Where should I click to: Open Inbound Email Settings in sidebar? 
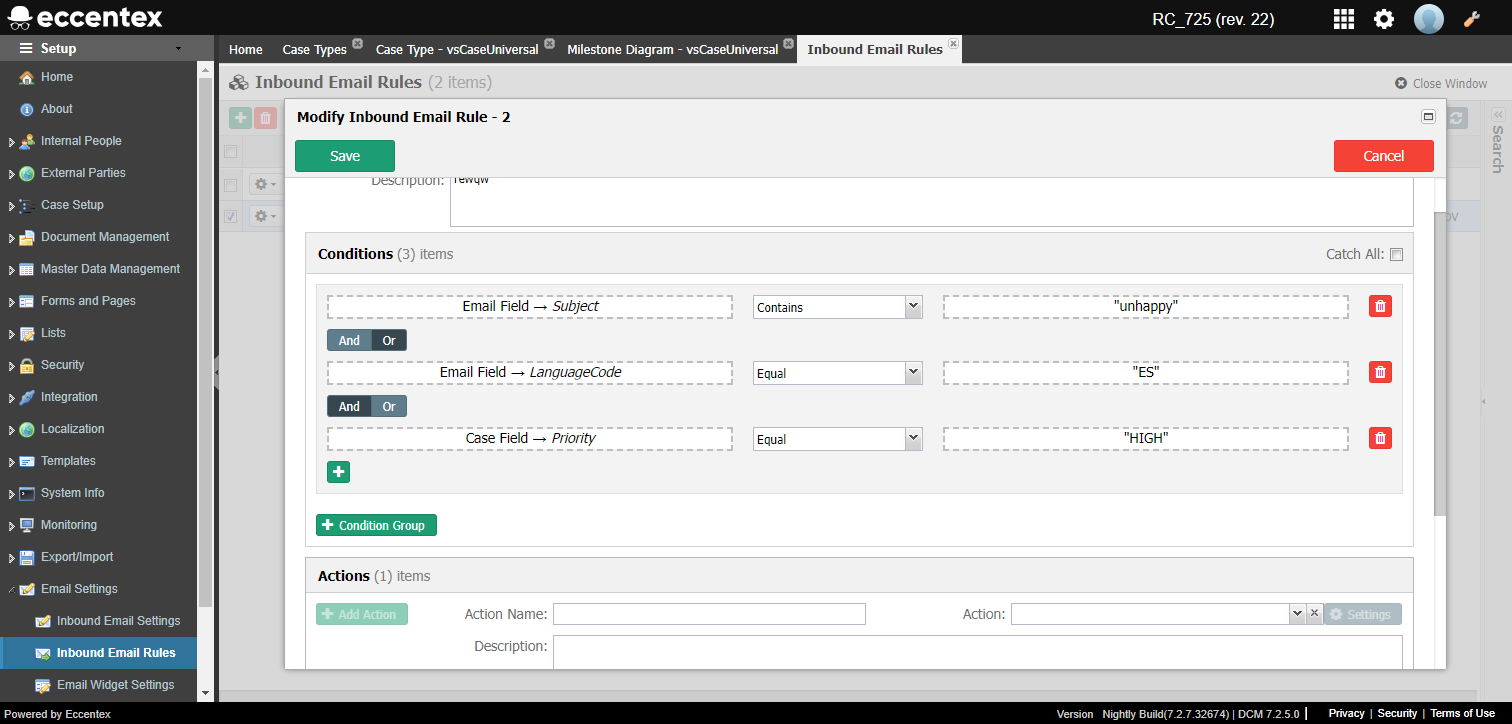coord(118,621)
